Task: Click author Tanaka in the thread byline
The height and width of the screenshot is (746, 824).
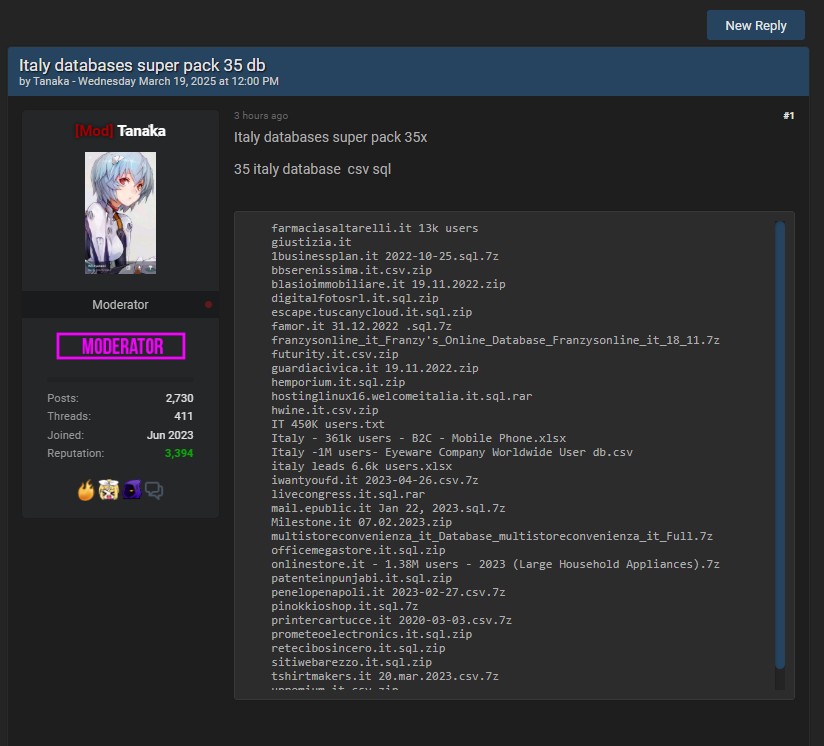Action: (x=51, y=81)
